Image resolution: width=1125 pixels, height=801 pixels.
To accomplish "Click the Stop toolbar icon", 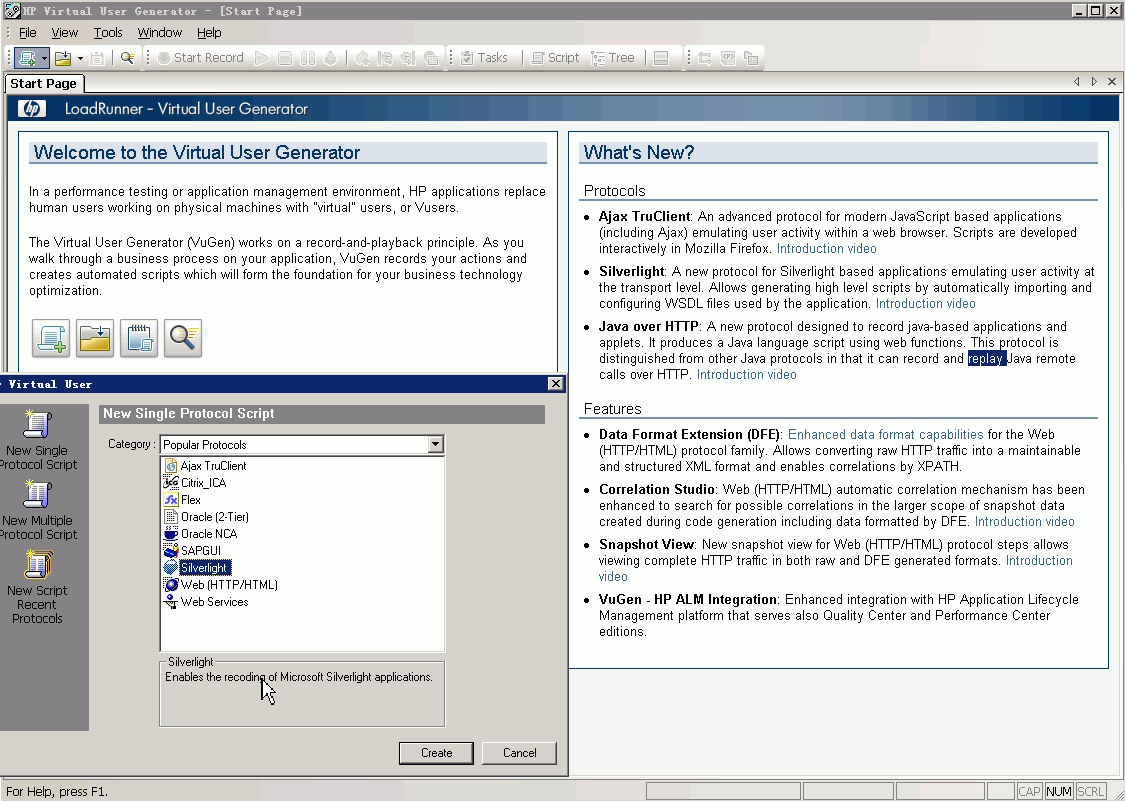I will 285,58.
